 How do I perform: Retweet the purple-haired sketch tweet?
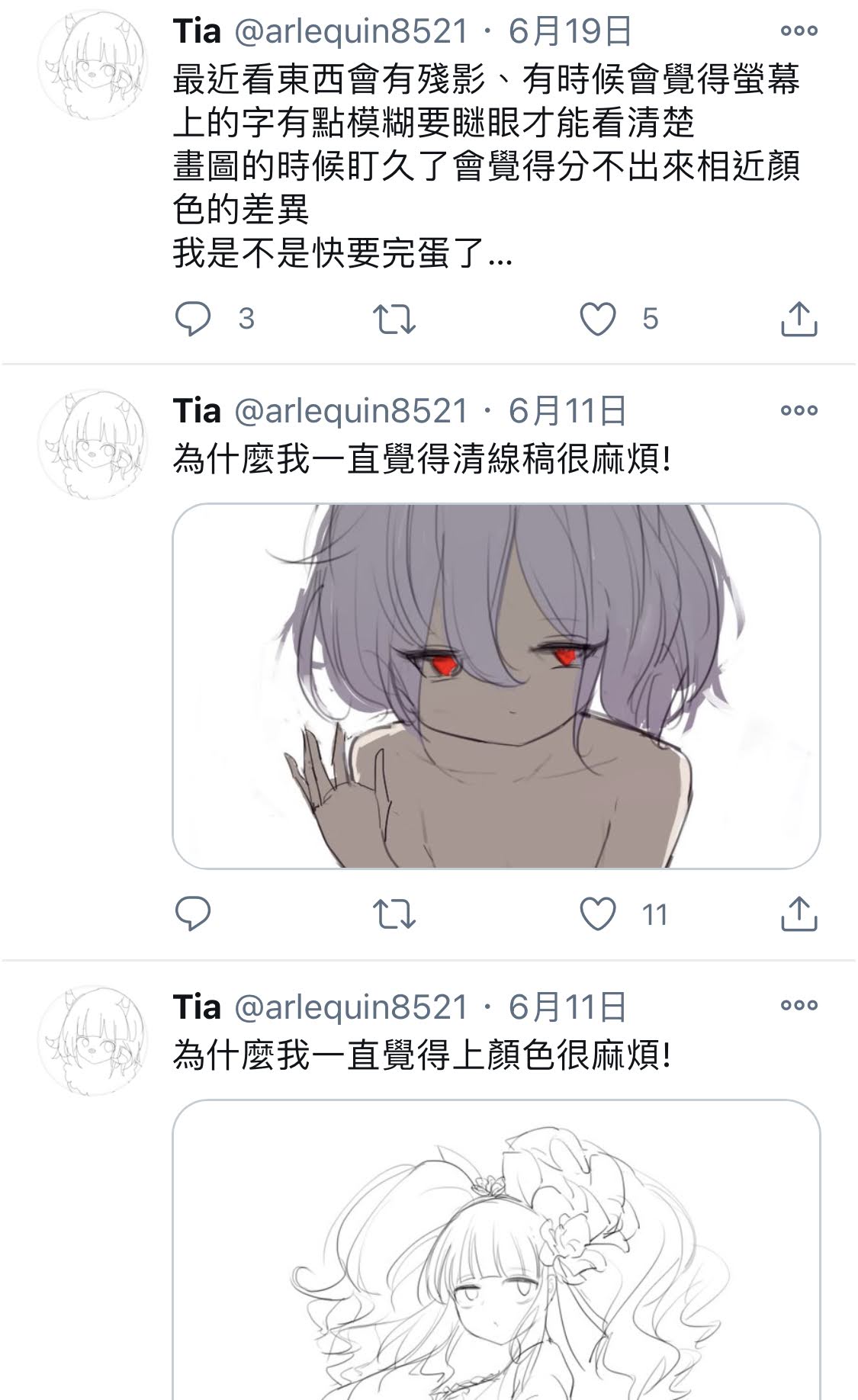pyautogui.click(x=394, y=914)
